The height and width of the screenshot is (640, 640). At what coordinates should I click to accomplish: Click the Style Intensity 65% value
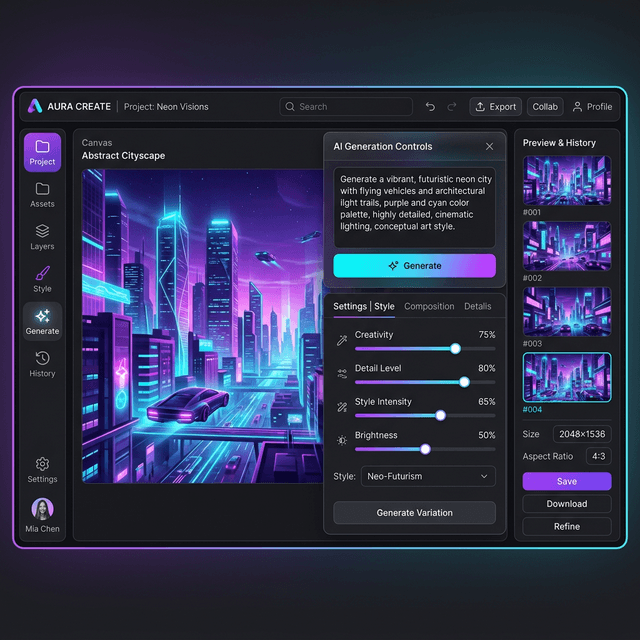(x=487, y=402)
